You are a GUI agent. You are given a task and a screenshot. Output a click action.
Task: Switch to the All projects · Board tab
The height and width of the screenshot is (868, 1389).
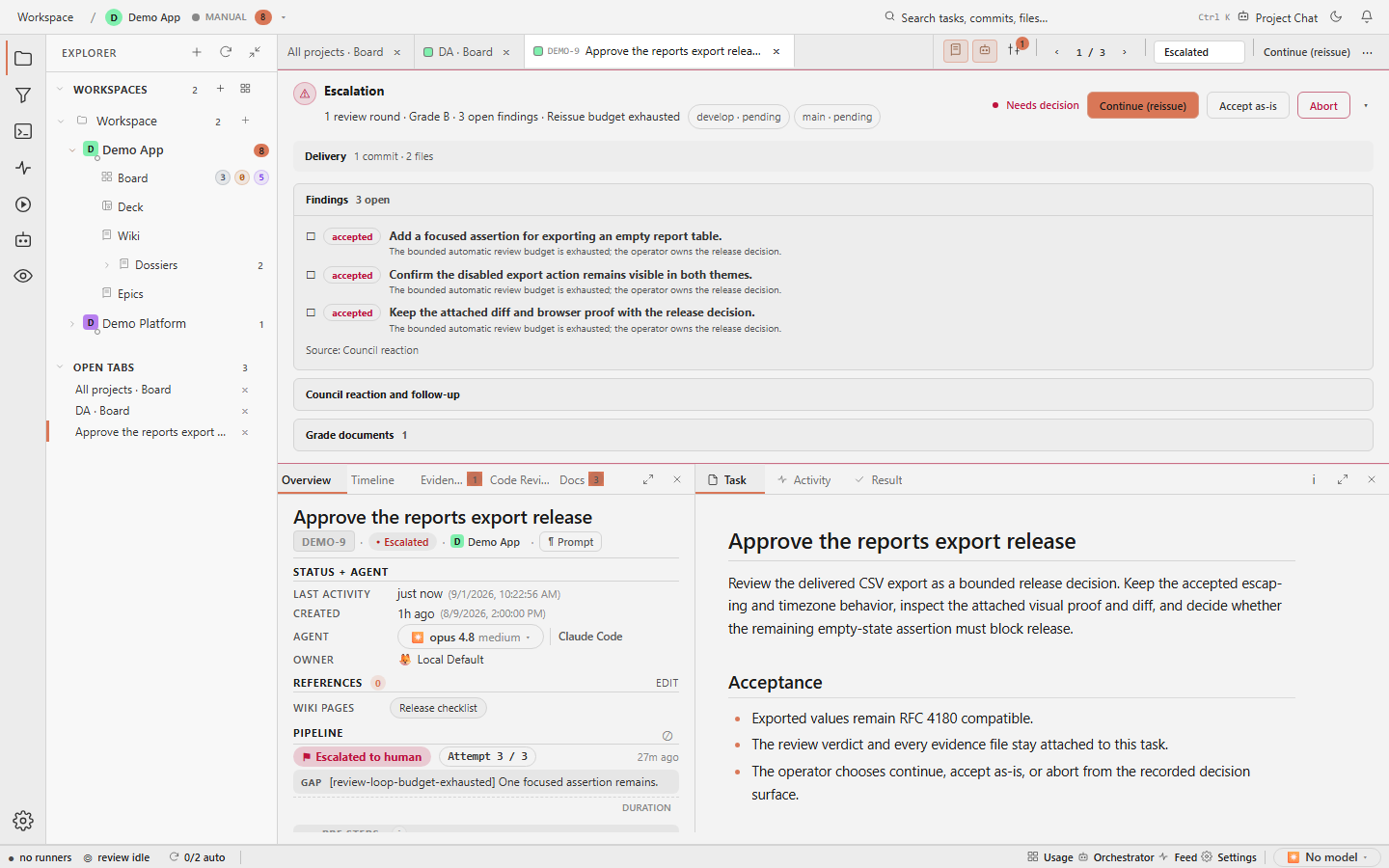pyautogui.click(x=335, y=52)
